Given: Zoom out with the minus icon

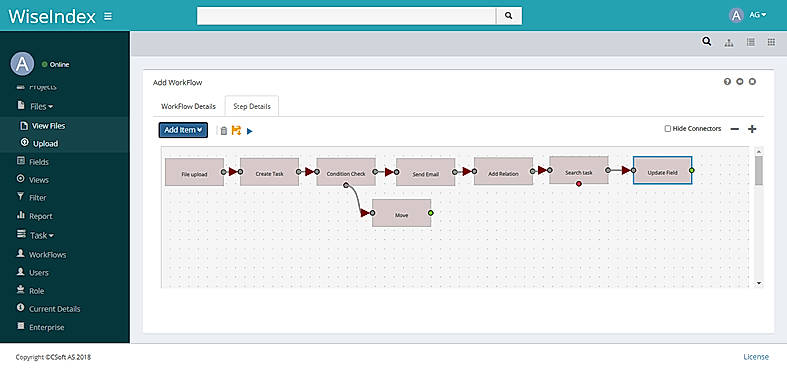Looking at the screenshot, I should pyautogui.click(x=735, y=130).
